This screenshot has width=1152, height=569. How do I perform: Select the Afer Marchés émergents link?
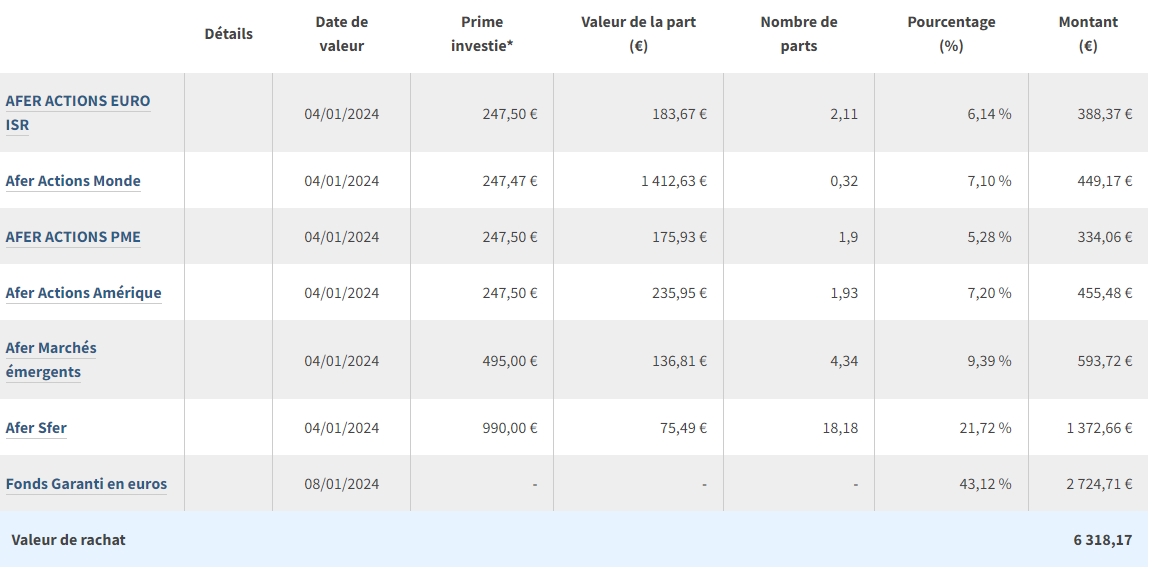tap(51, 348)
